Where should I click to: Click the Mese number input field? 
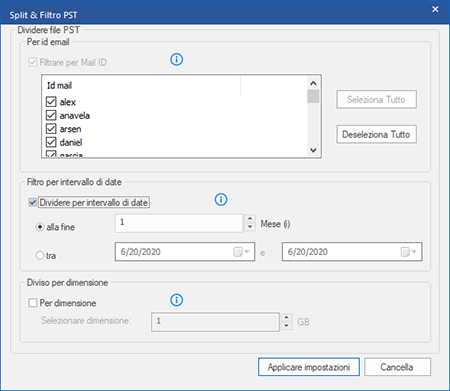179,223
